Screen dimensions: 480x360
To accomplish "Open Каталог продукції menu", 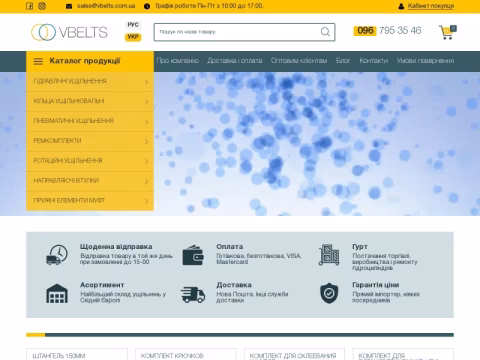I will (x=90, y=61).
